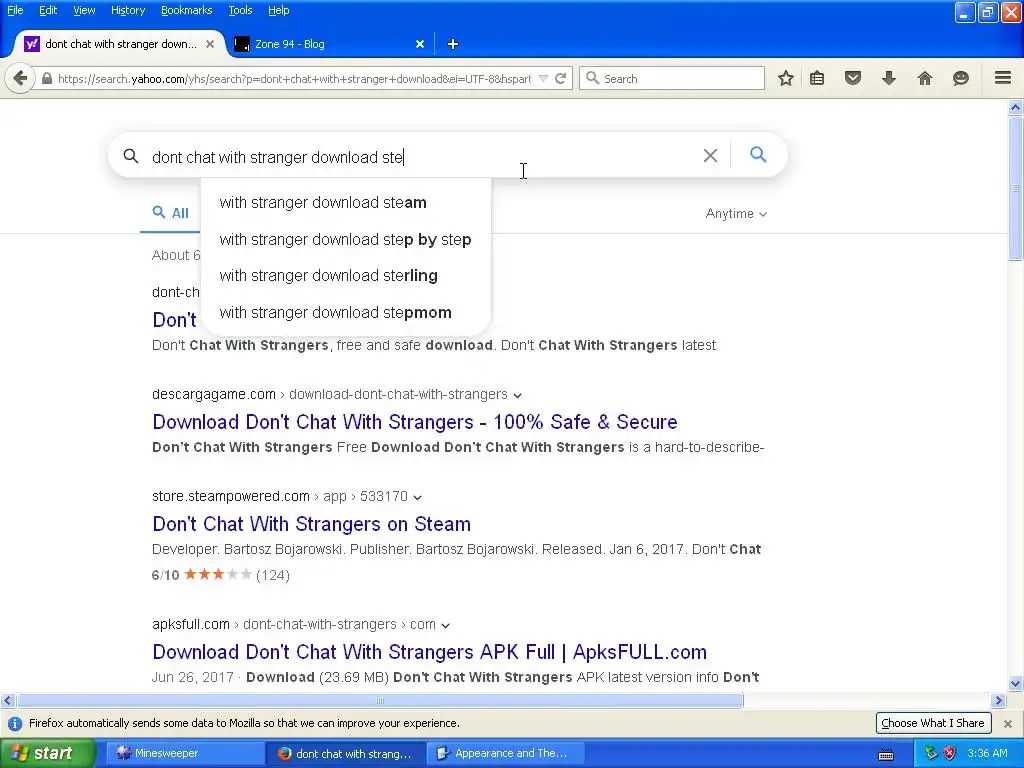The image size is (1024, 768).
Task: Click the Pocket save icon
Action: pyautogui.click(x=853, y=78)
